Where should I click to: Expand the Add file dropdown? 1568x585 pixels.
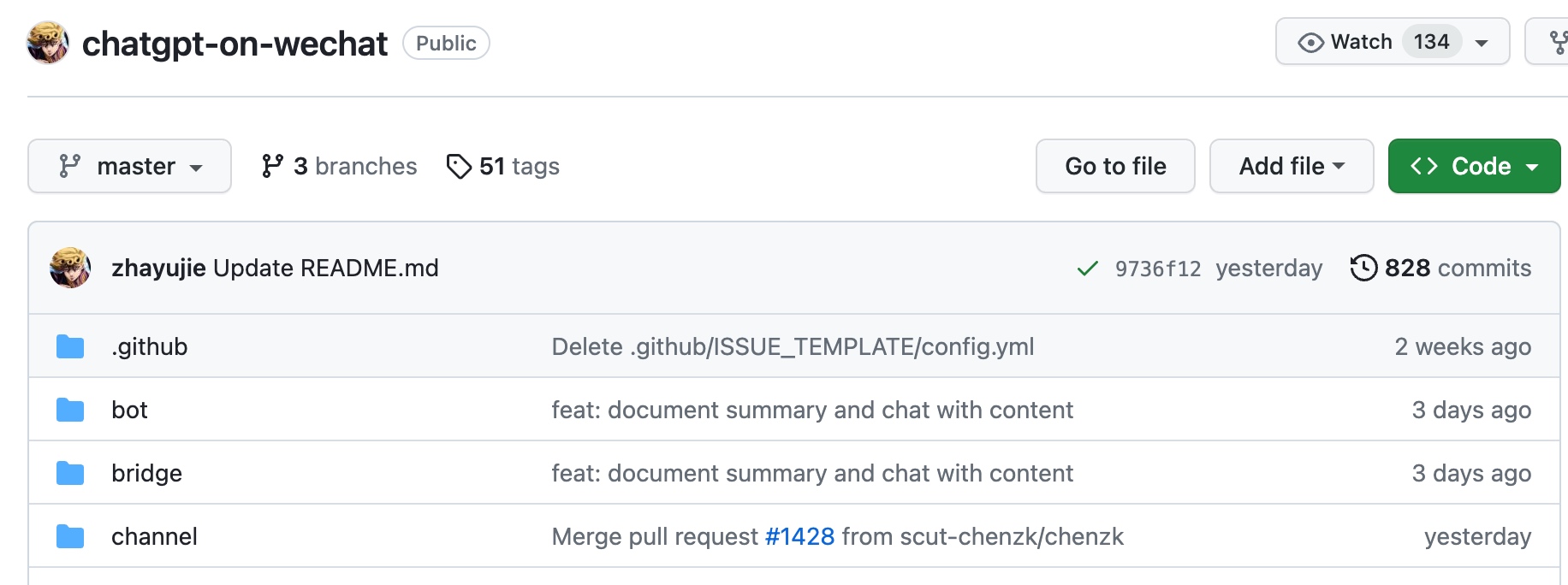(x=1292, y=166)
